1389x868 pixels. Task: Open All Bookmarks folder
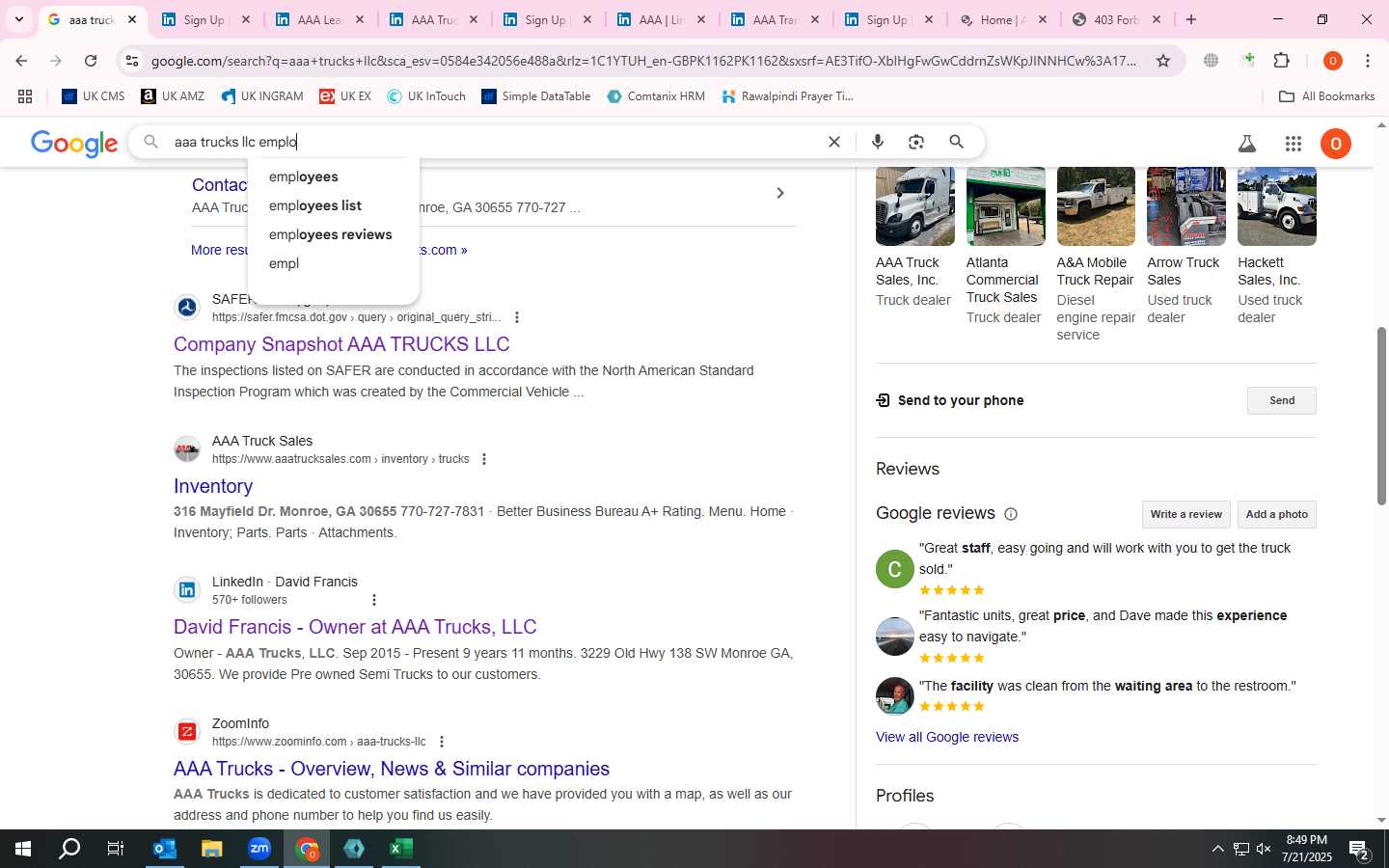tap(1326, 96)
